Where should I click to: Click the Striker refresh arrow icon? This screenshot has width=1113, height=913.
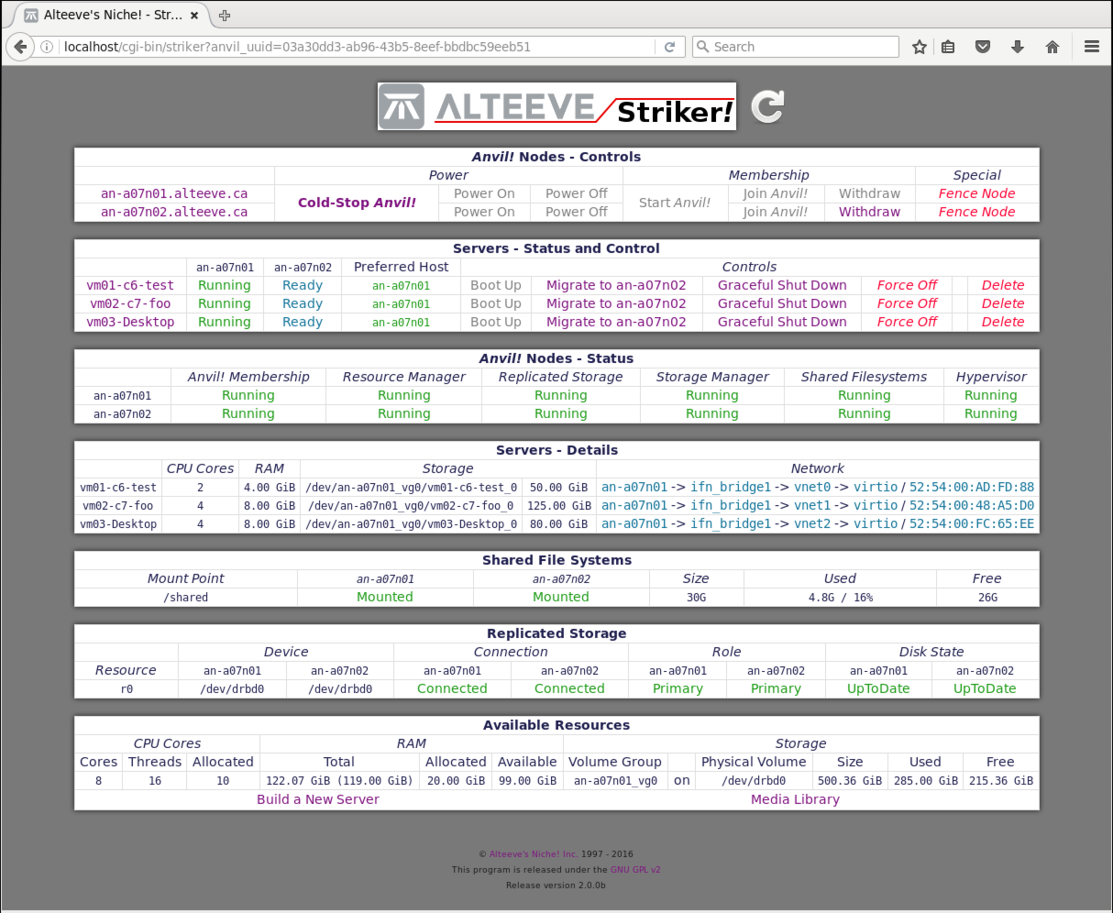click(x=767, y=107)
